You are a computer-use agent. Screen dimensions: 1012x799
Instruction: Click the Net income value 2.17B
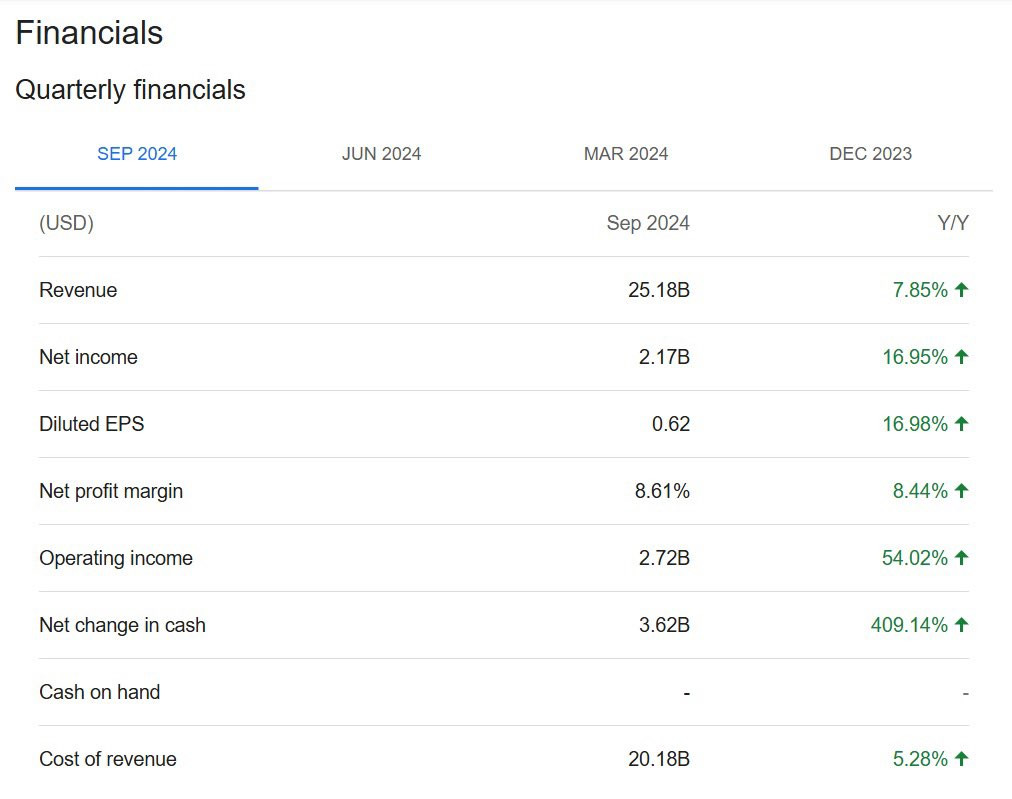[664, 357]
